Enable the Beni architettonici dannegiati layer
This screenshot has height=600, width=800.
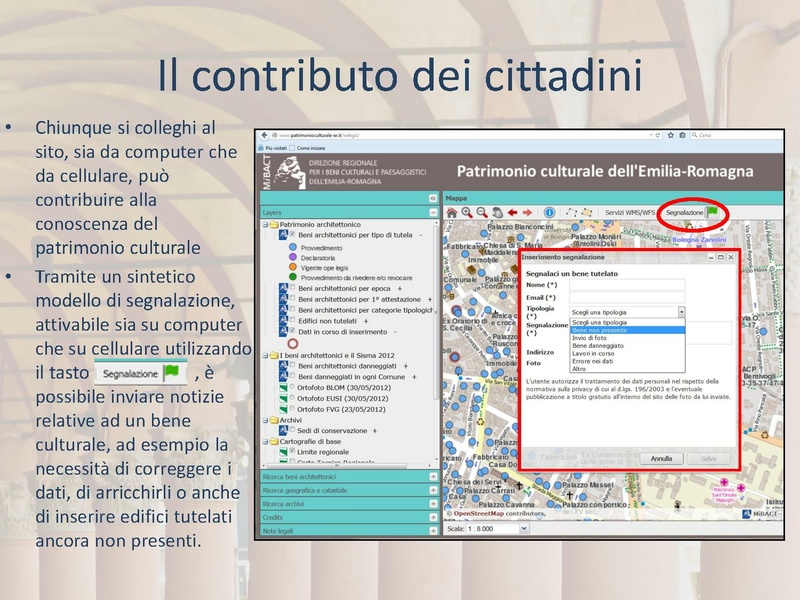tap(291, 365)
